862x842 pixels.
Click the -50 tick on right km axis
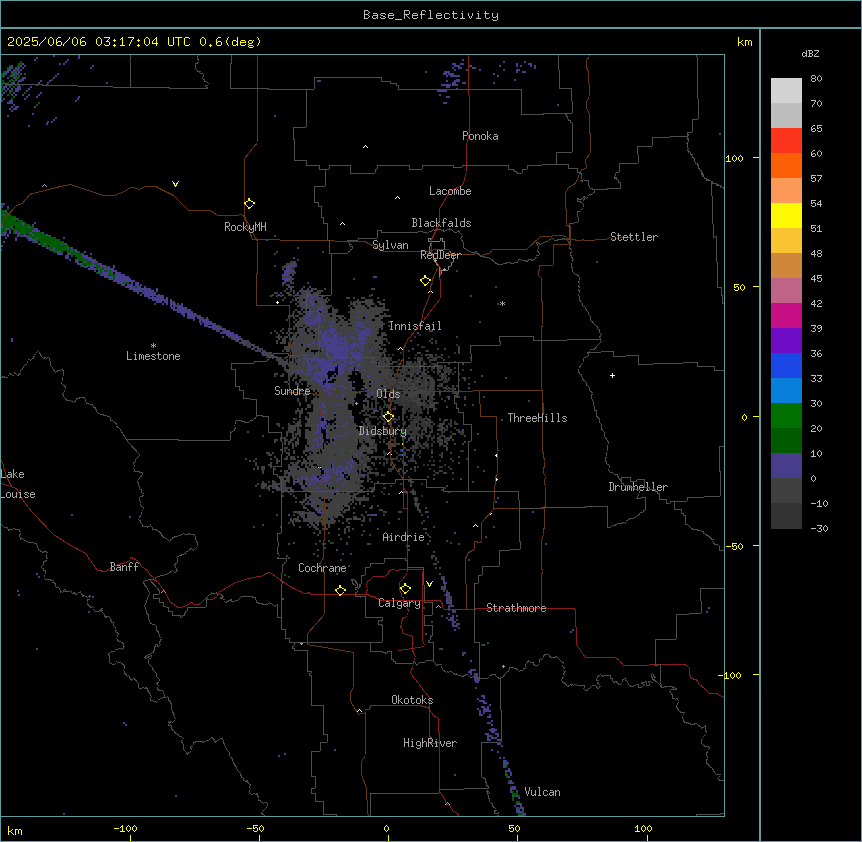pyautogui.click(x=734, y=546)
